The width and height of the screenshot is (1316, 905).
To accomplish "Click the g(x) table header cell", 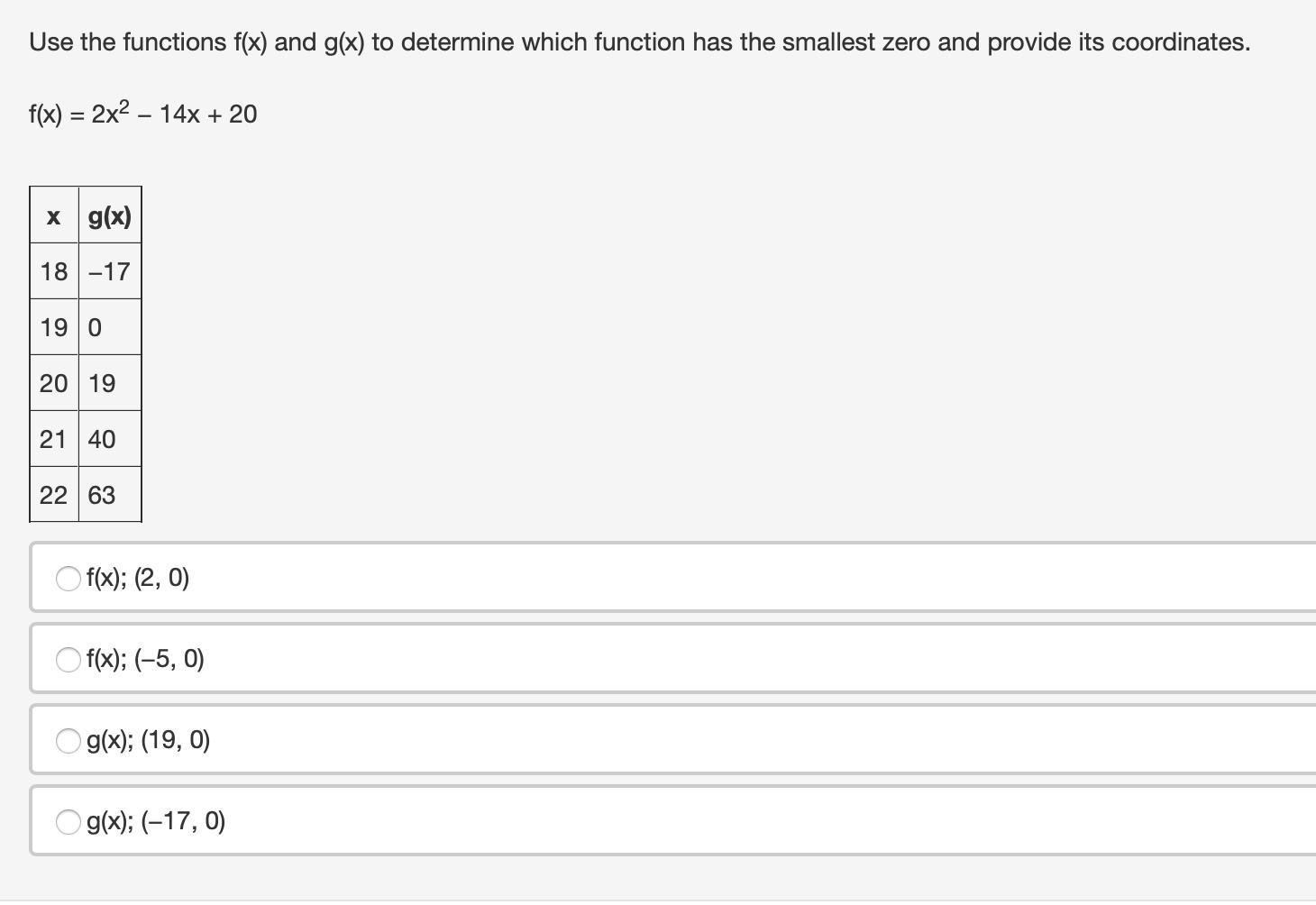I will (110, 215).
